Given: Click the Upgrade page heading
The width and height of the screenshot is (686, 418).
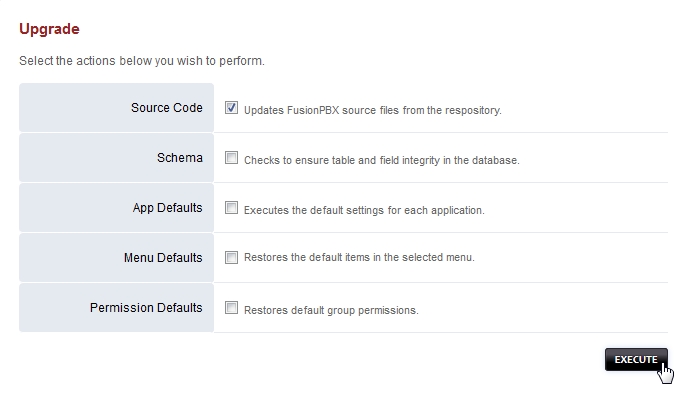Looking at the screenshot, I should [49, 29].
